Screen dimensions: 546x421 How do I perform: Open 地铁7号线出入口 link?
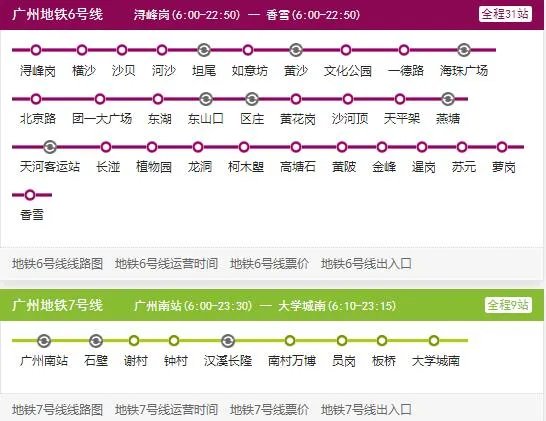tap(366, 410)
